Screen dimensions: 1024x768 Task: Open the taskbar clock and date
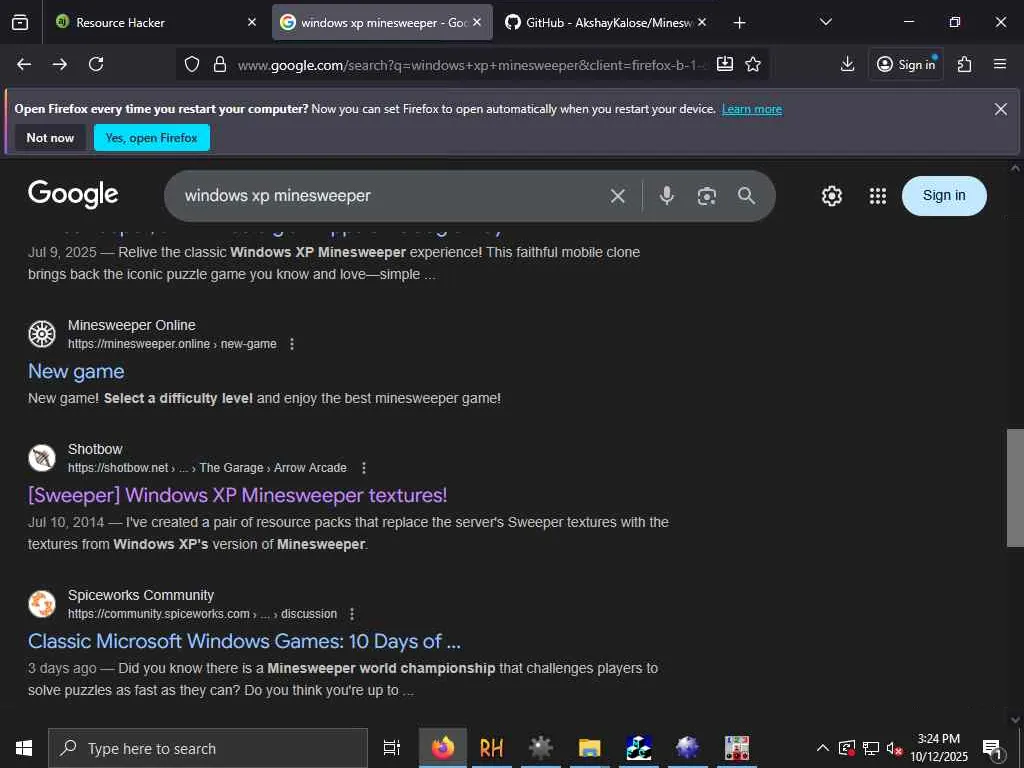(x=939, y=748)
